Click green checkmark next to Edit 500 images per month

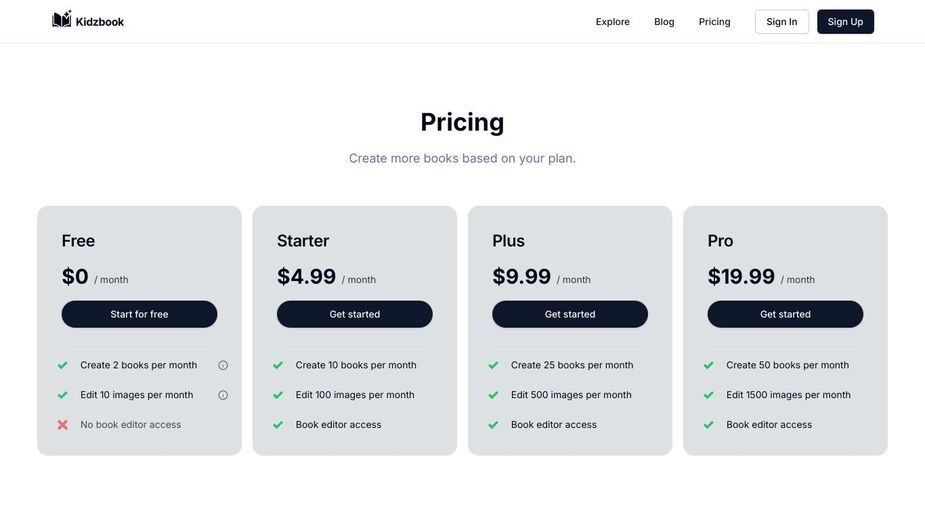pos(493,395)
